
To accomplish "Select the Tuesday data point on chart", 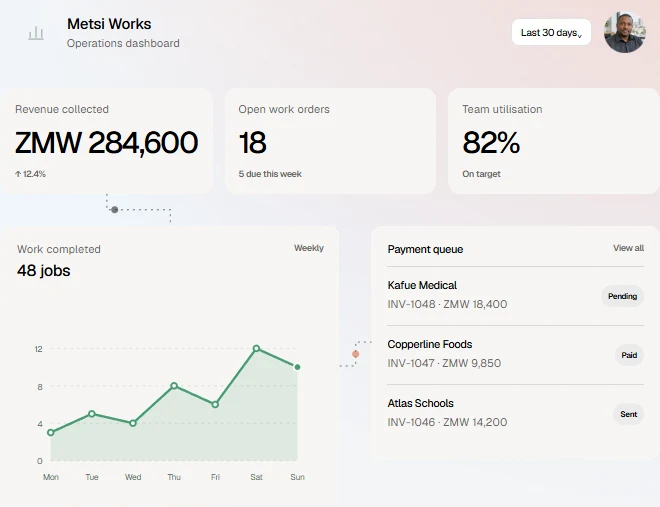I will click(x=92, y=414).
